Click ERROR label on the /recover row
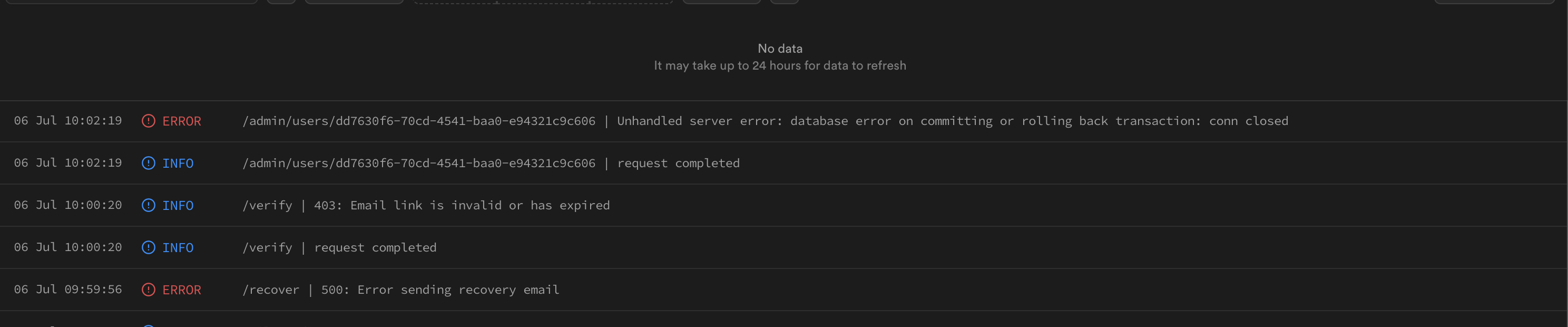 (x=181, y=290)
